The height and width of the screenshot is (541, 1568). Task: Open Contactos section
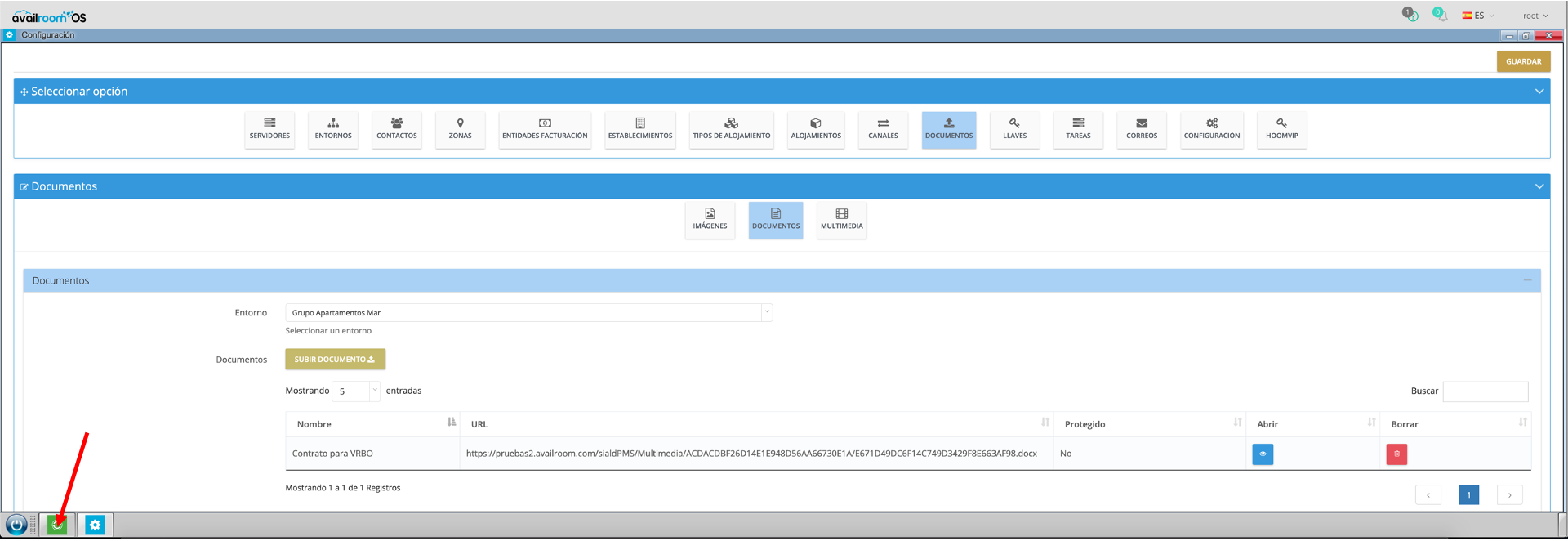(x=397, y=130)
